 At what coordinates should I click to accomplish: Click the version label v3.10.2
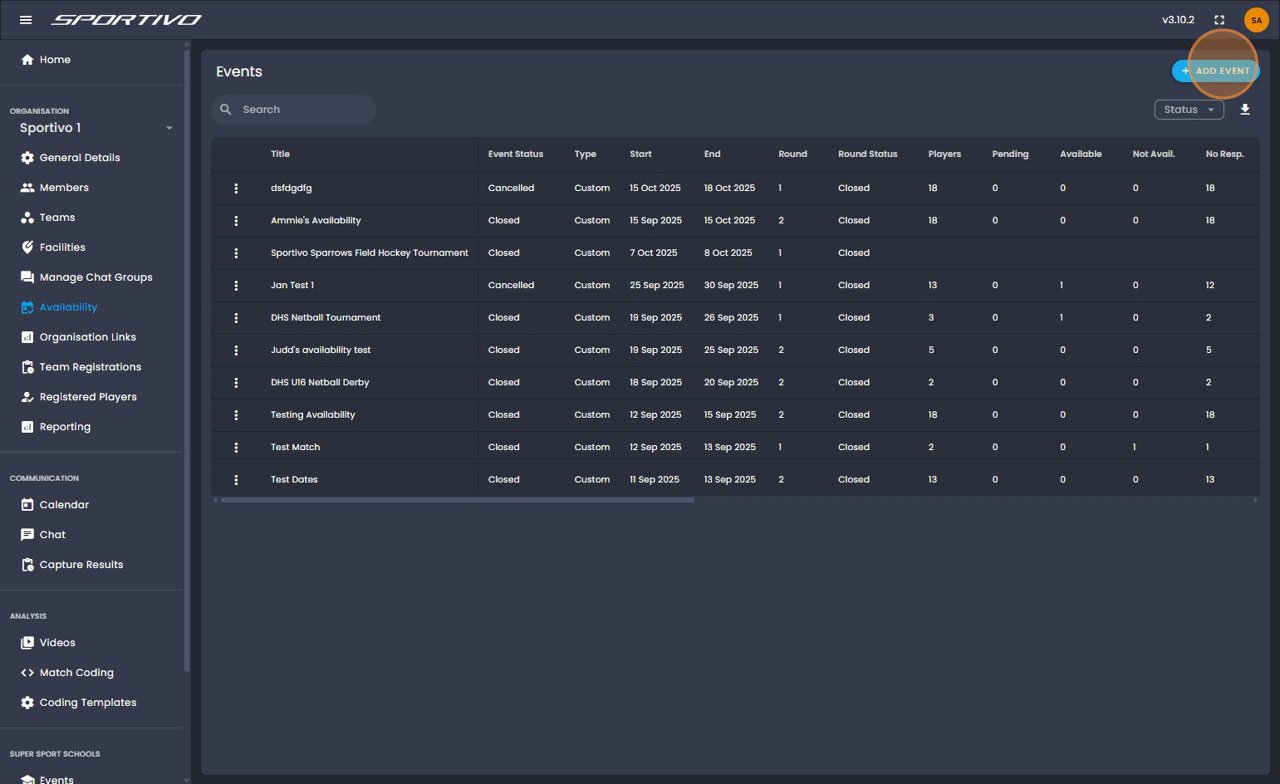coord(1178,20)
